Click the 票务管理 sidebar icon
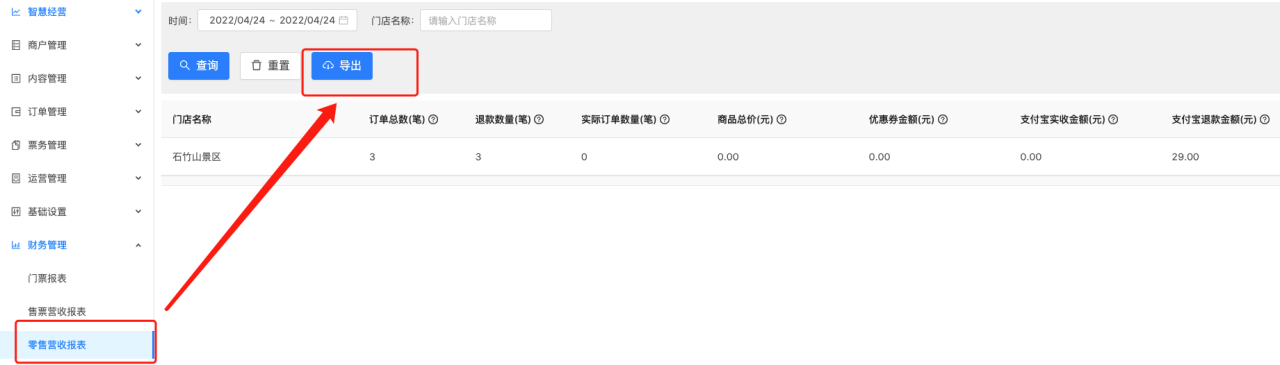Image resolution: width=1280 pixels, height=365 pixels. (x=15, y=145)
